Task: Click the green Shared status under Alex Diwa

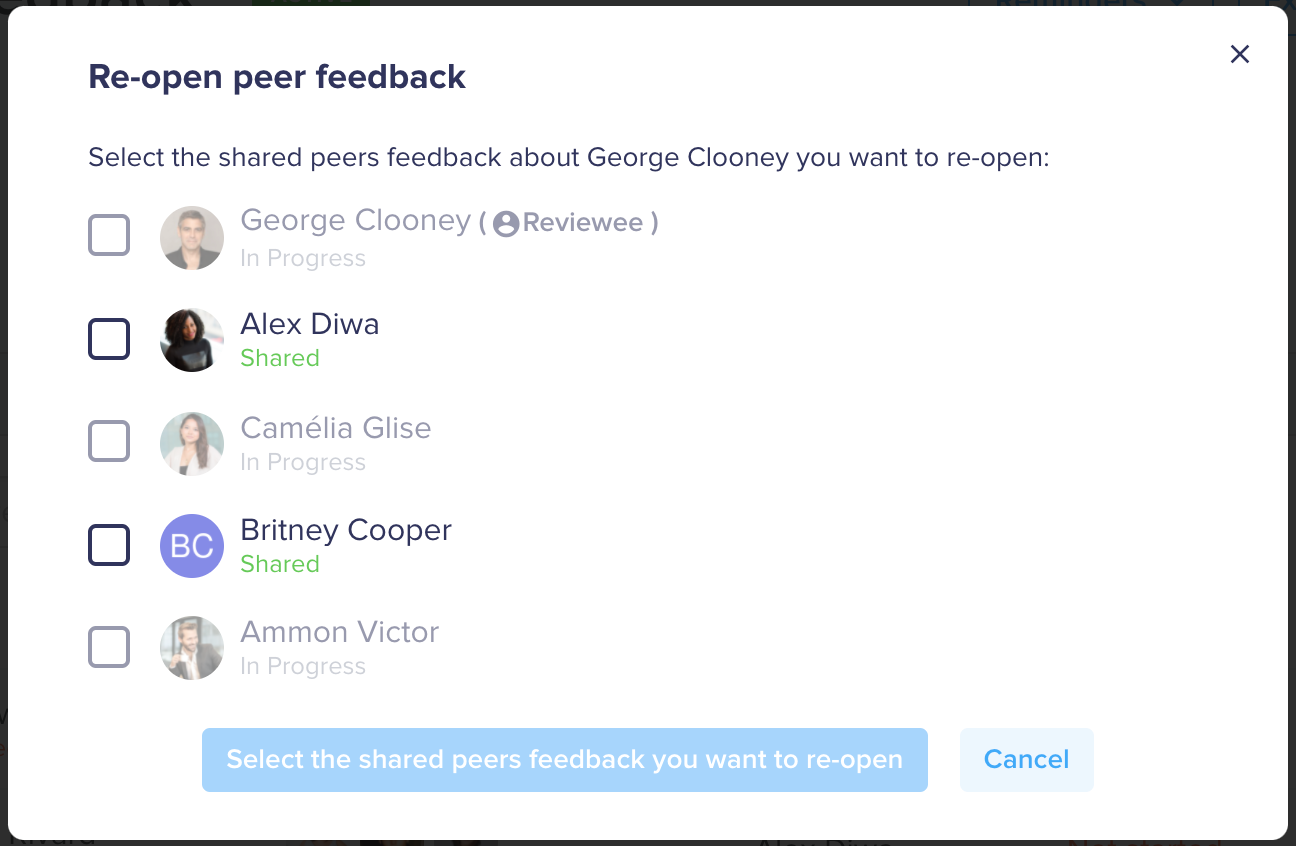Action: pos(280,358)
